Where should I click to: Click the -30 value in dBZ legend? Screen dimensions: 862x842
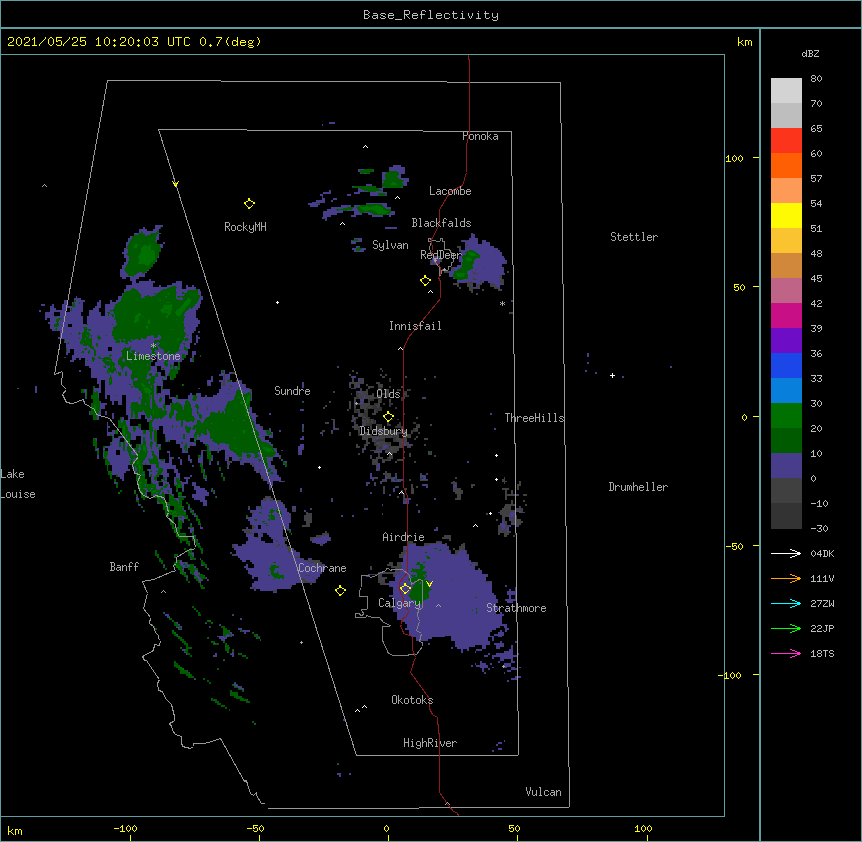coord(819,528)
